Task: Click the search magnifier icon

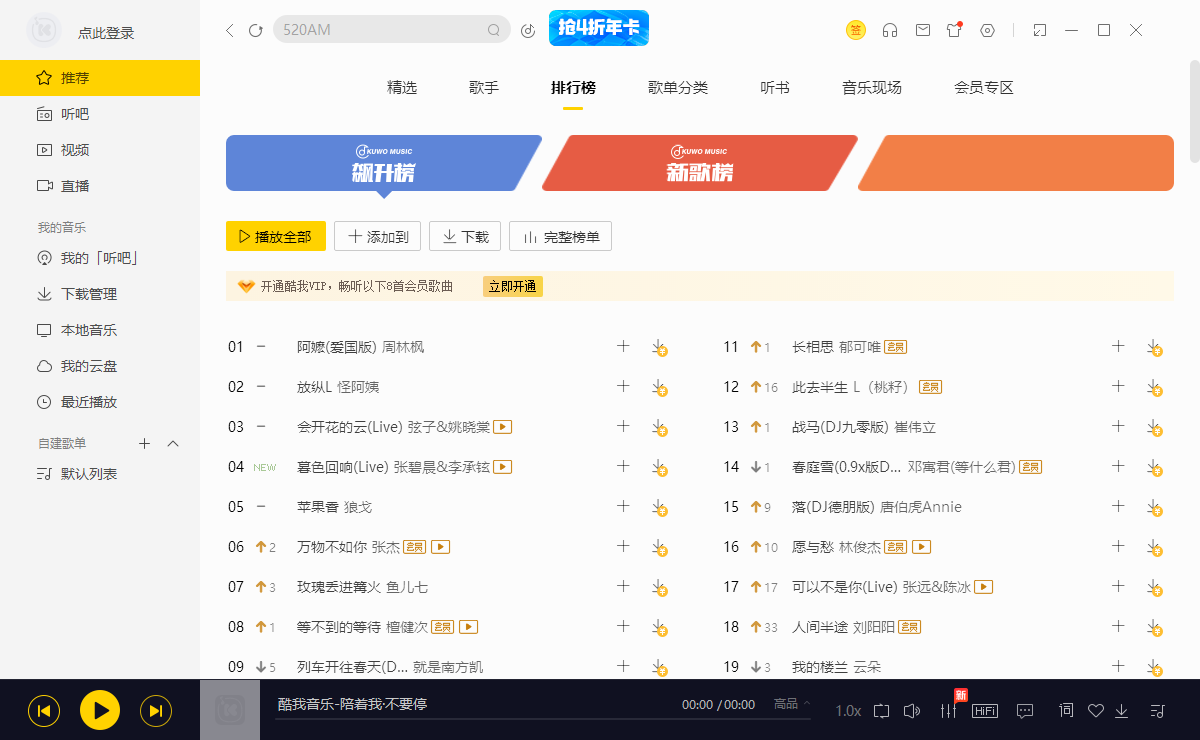Action: click(x=493, y=30)
